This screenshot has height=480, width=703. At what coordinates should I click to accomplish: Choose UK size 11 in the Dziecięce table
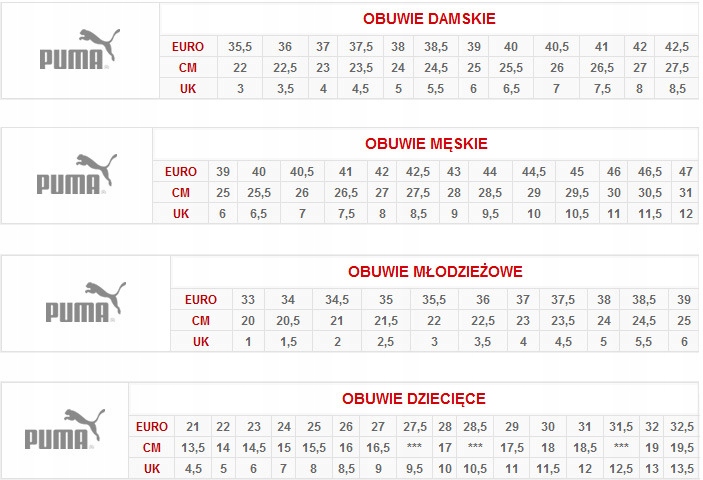click(512, 469)
